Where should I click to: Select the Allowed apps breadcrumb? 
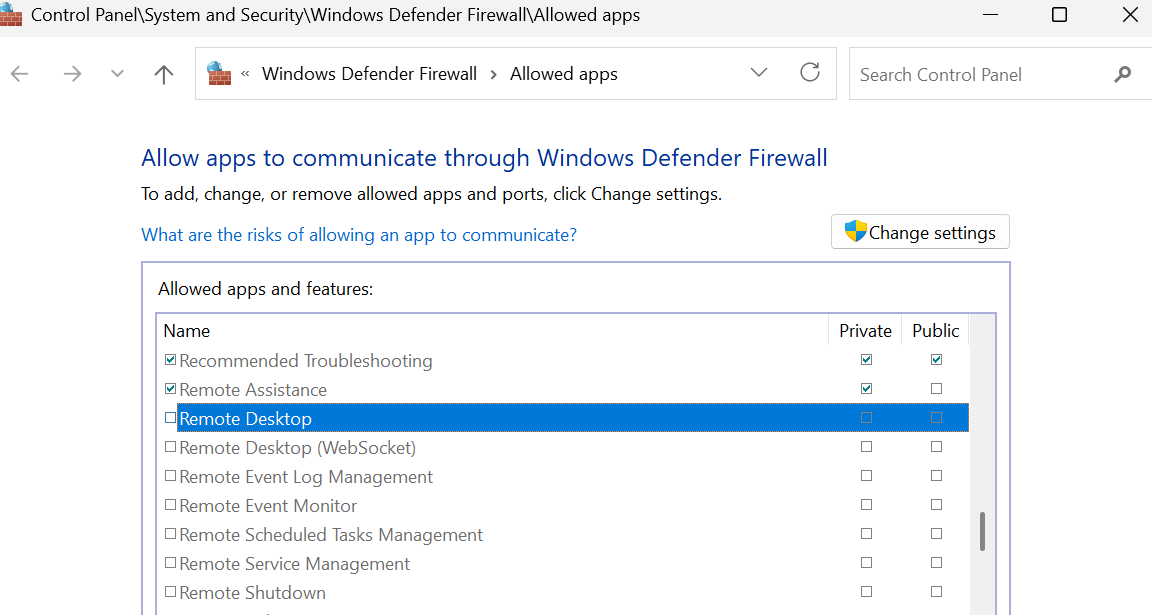pyautogui.click(x=564, y=73)
